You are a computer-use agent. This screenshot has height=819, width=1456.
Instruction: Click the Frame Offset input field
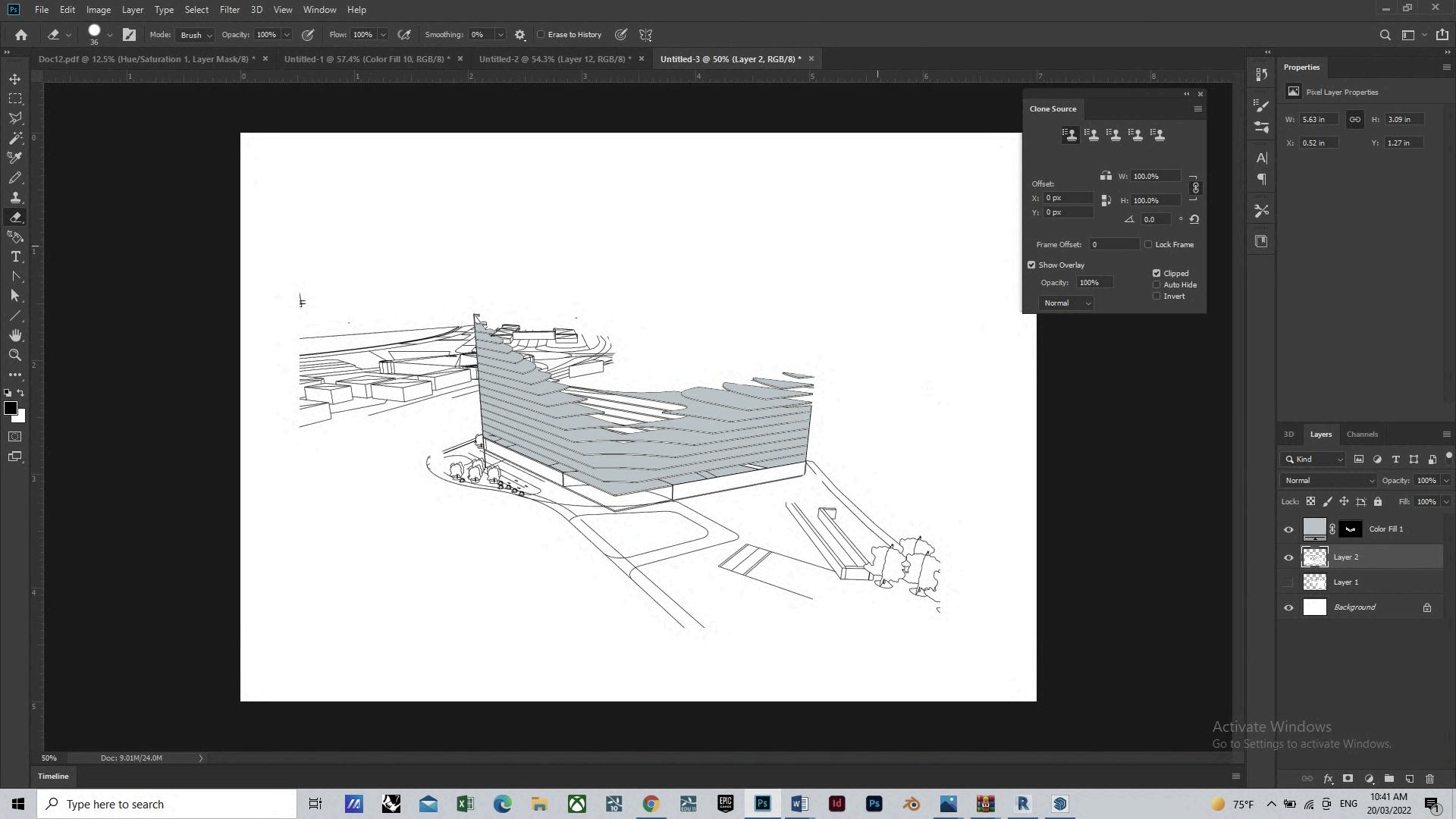1113,245
